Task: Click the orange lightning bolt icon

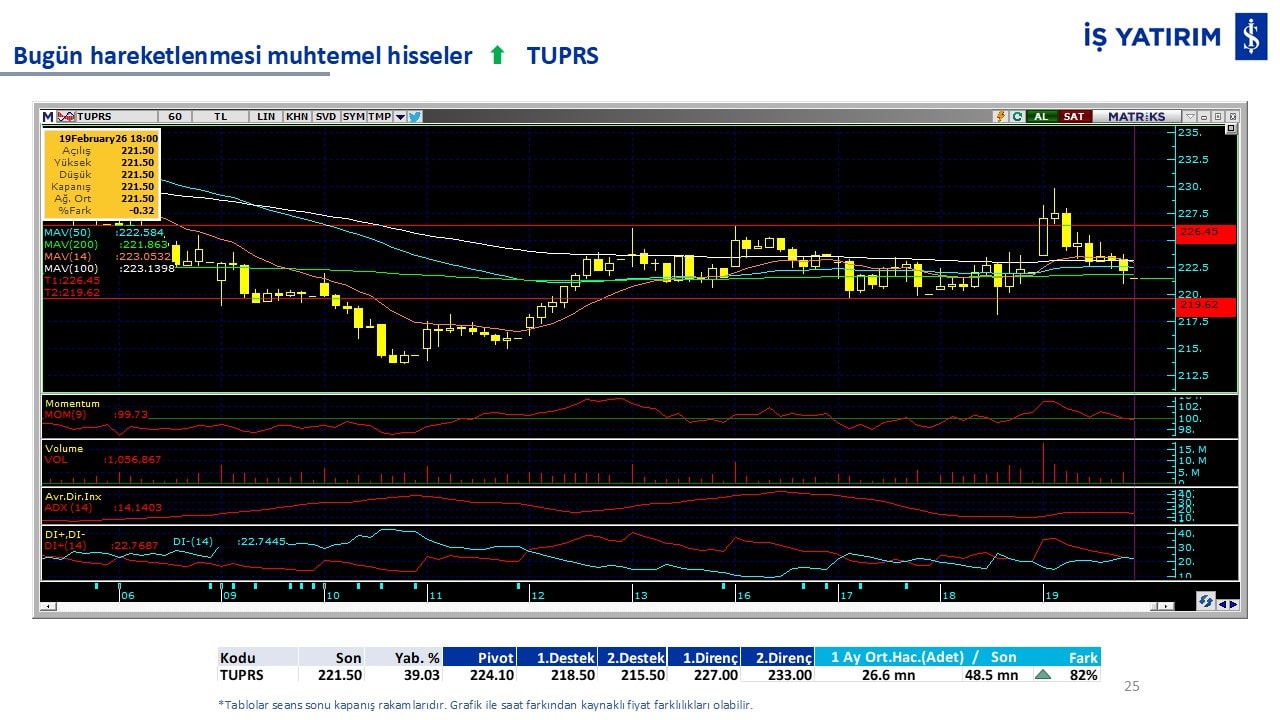Action: (999, 116)
